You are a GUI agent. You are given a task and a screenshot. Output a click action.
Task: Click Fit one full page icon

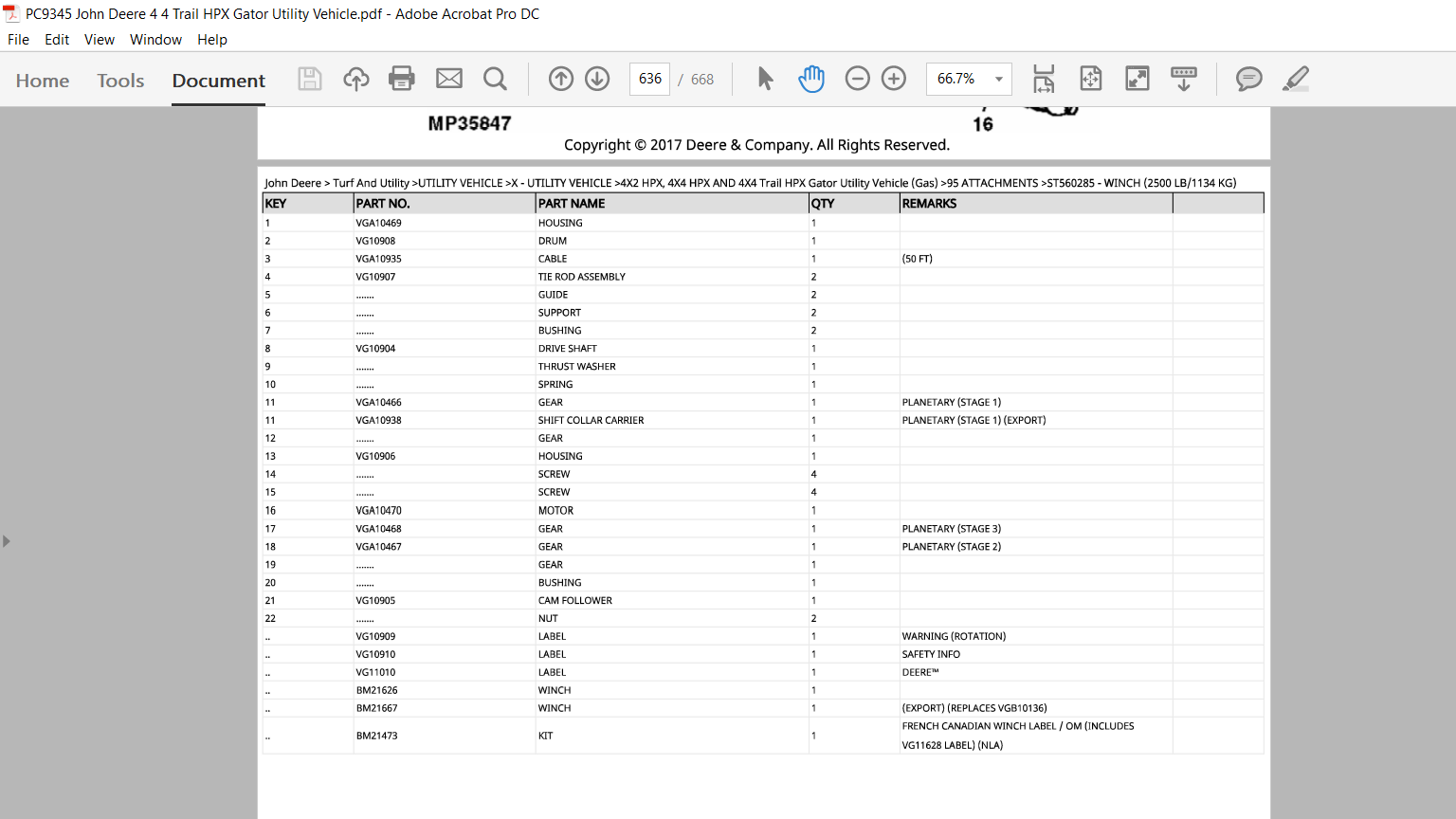coord(1091,79)
